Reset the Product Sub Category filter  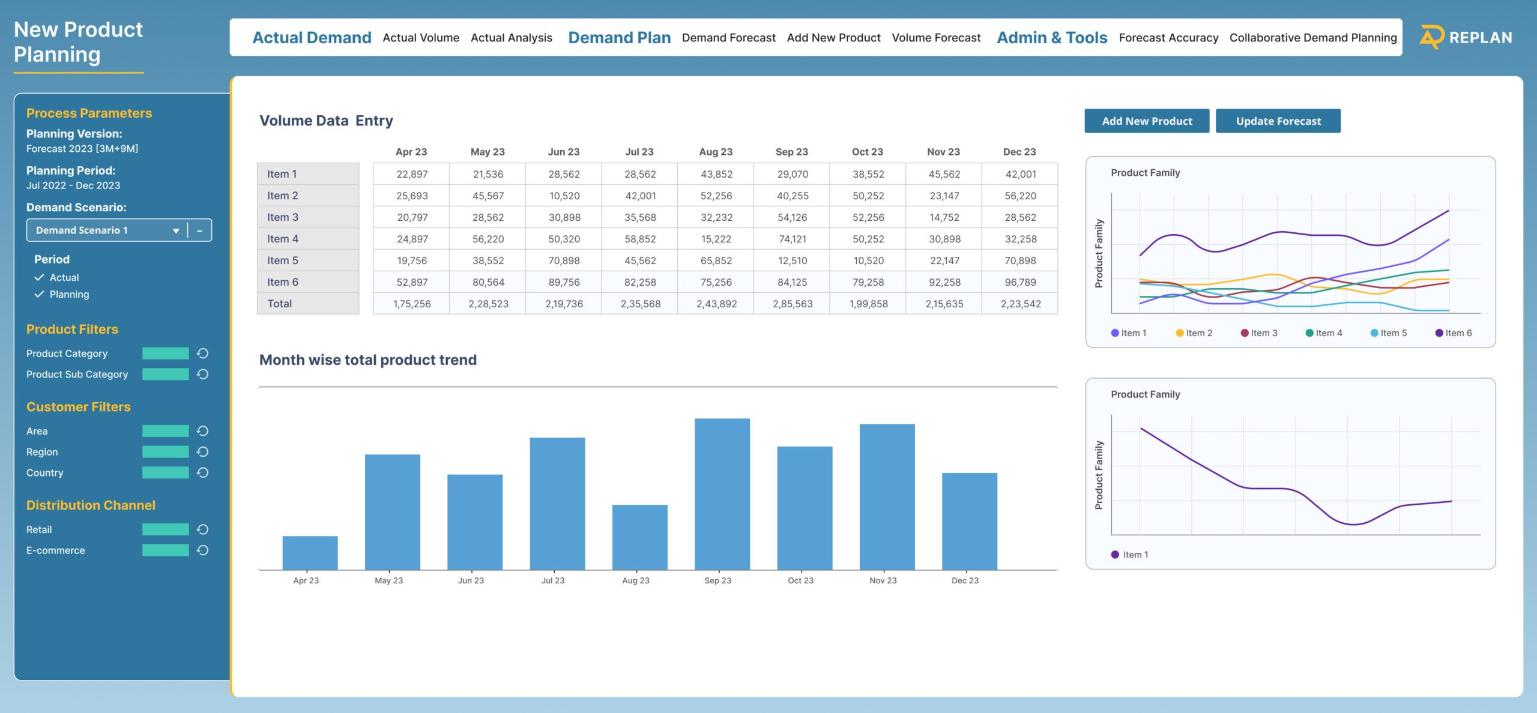[x=203, y=374]
